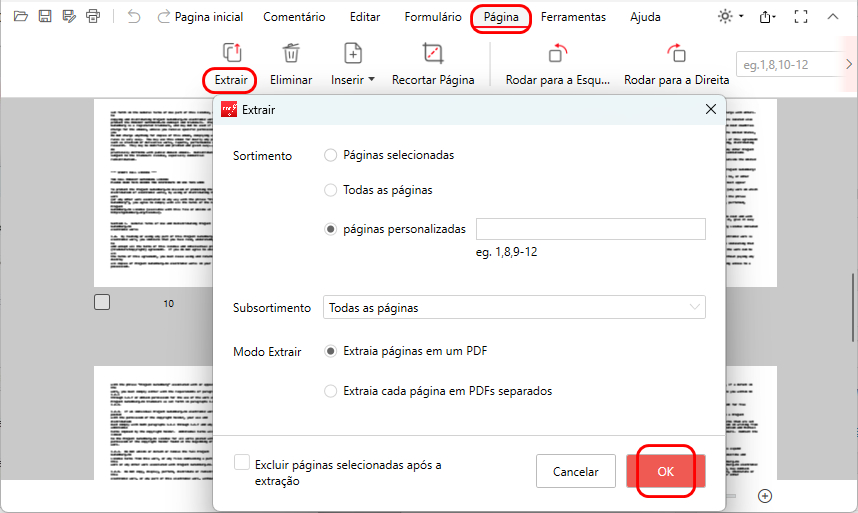
Task: Switch to the Editar tab
Action: pos(365,17)
